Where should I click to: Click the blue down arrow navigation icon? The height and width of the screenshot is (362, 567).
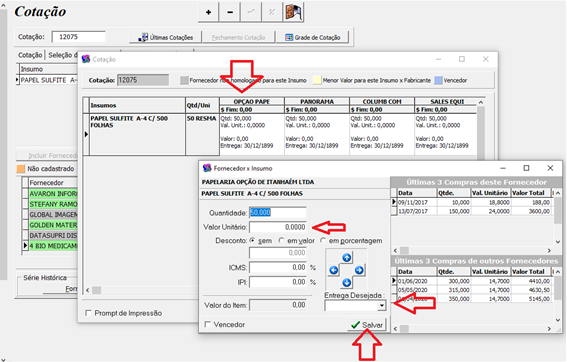346,282
